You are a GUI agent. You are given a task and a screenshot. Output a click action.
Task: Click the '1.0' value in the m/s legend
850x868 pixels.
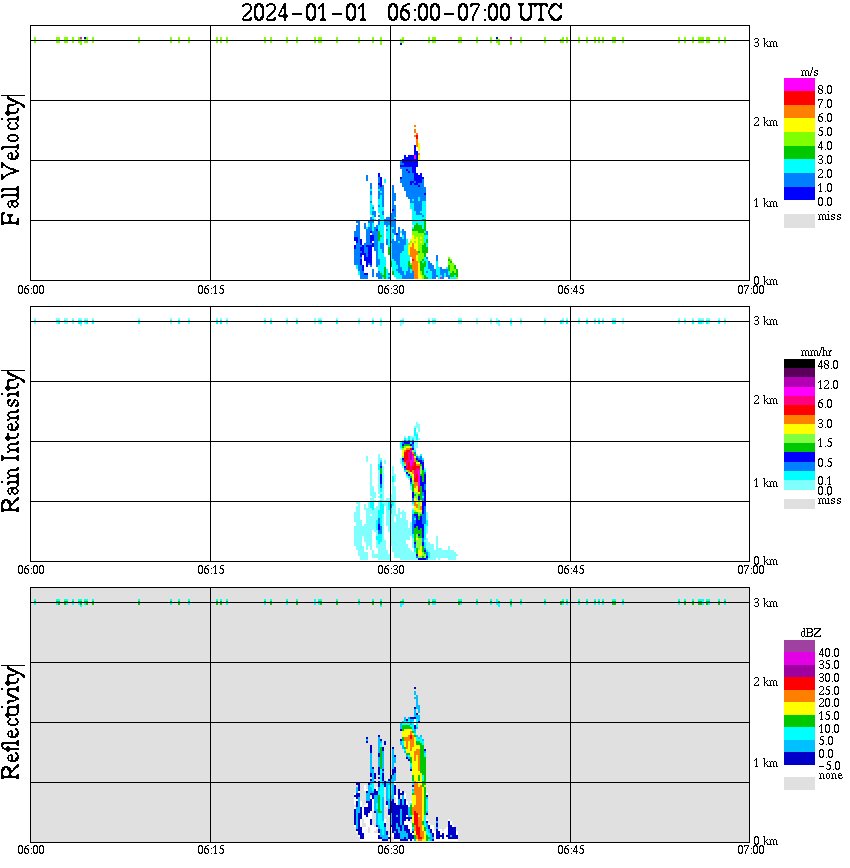point(825,188)
